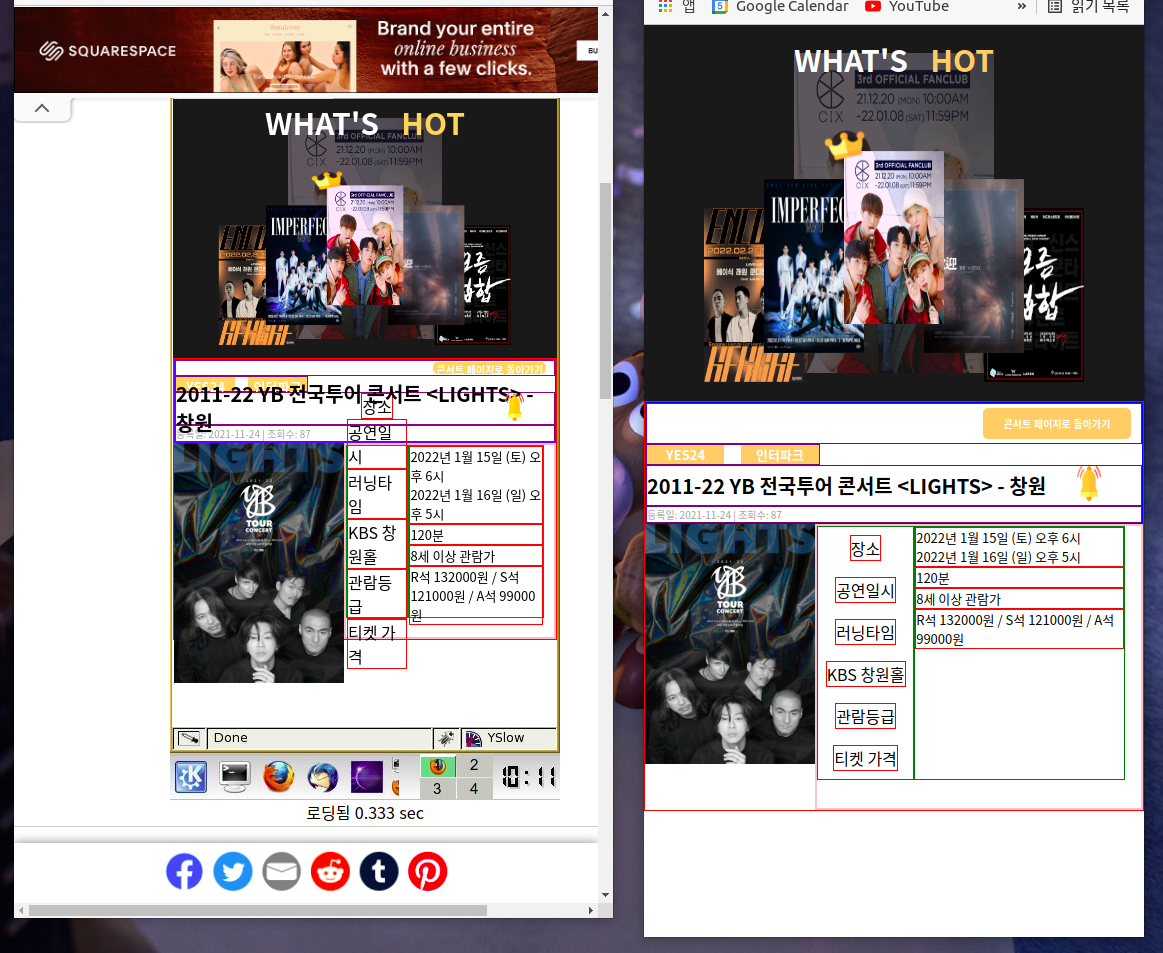The height and width of the screenshot is (953, 1163).
Task: Click the "120분" value in the right window
Action: pyautogui.click(x=932, y=578)
